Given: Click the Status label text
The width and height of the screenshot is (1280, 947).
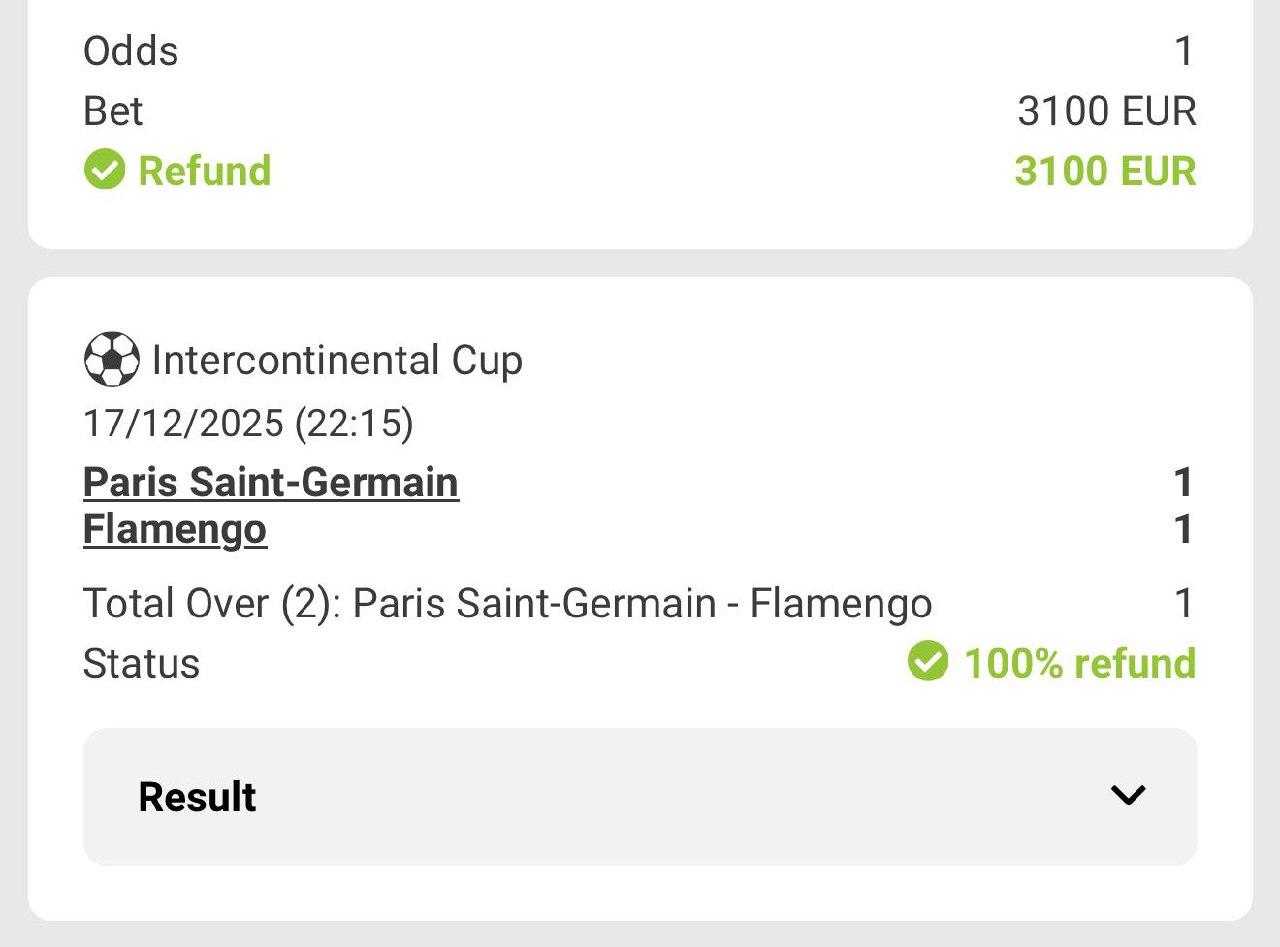Looking at the screenshot, I should [x=141, y=664].
